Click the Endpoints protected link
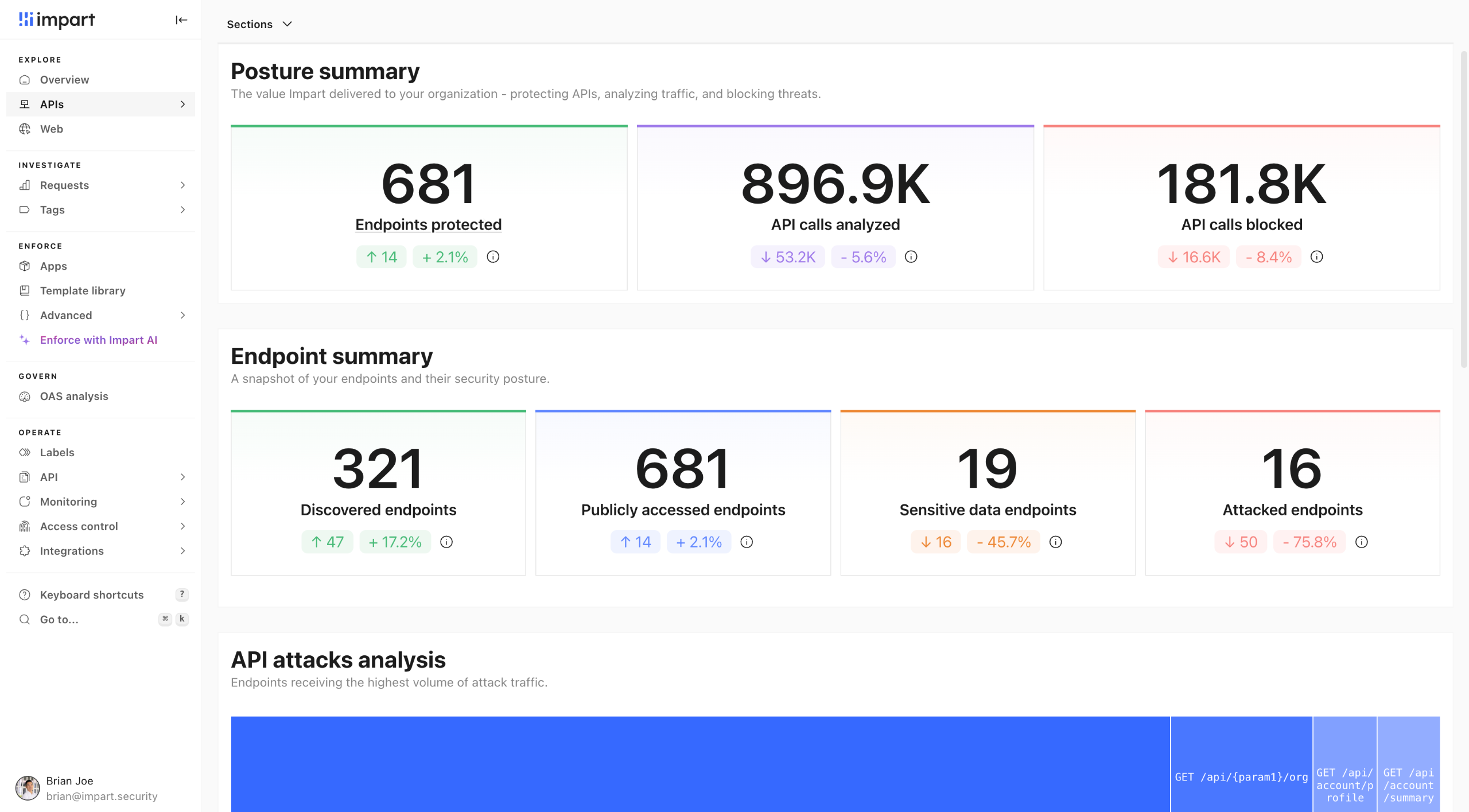1469x812 pixels. point(428,225)
